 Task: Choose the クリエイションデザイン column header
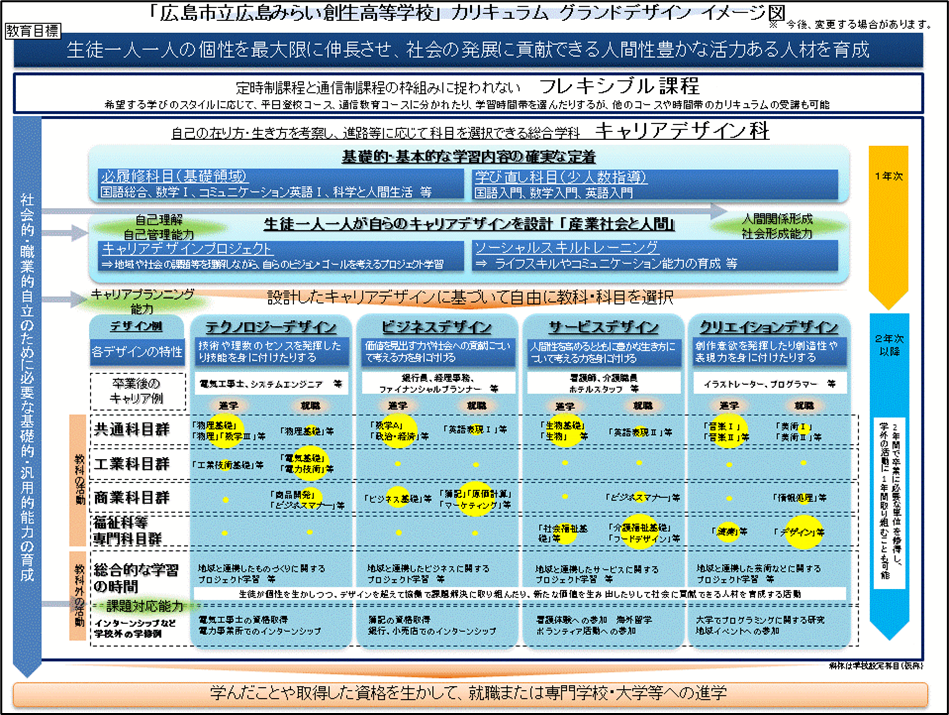pyautogui.click(x=768, y=328)
